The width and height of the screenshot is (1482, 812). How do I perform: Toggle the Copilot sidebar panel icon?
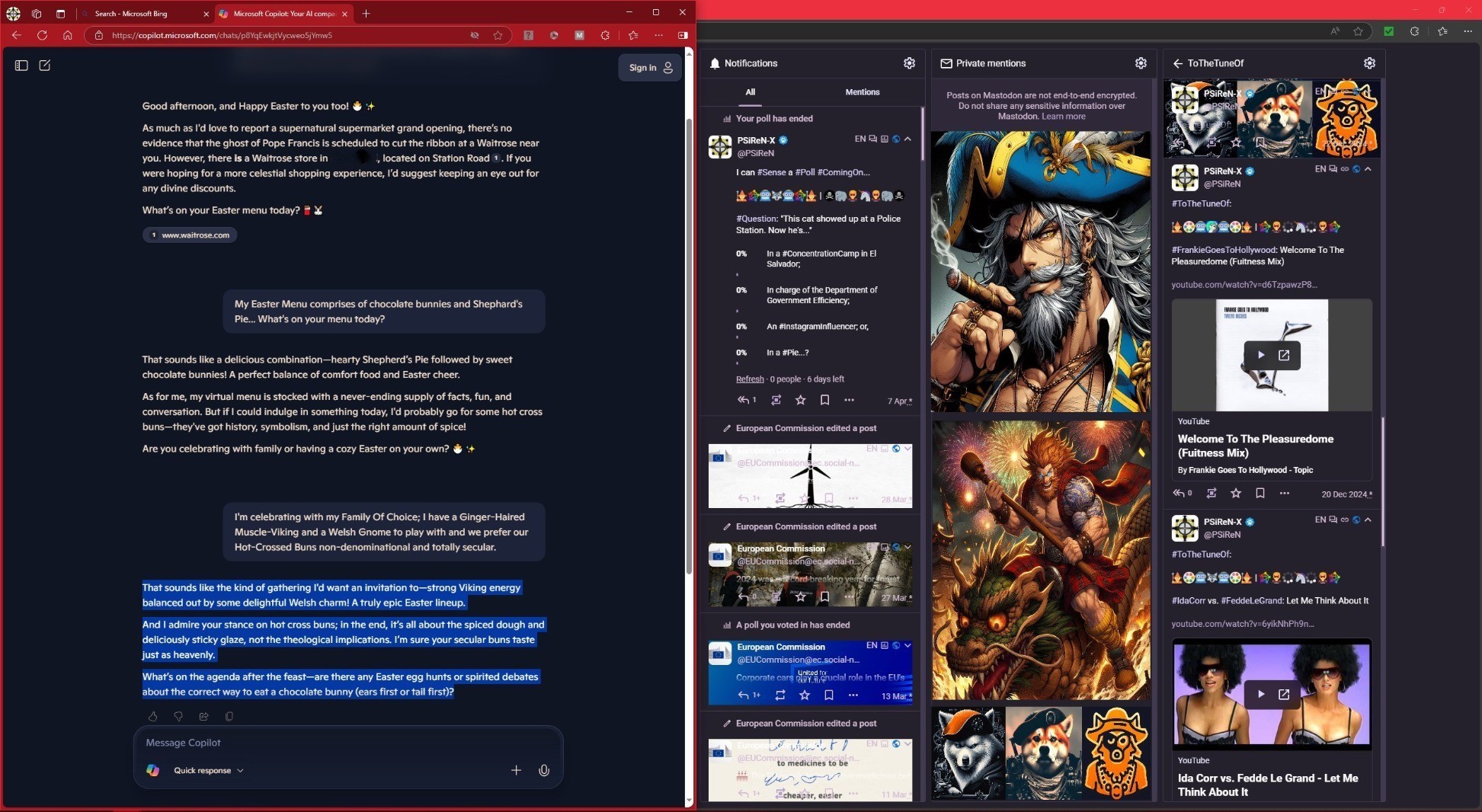tap(21, 66)
